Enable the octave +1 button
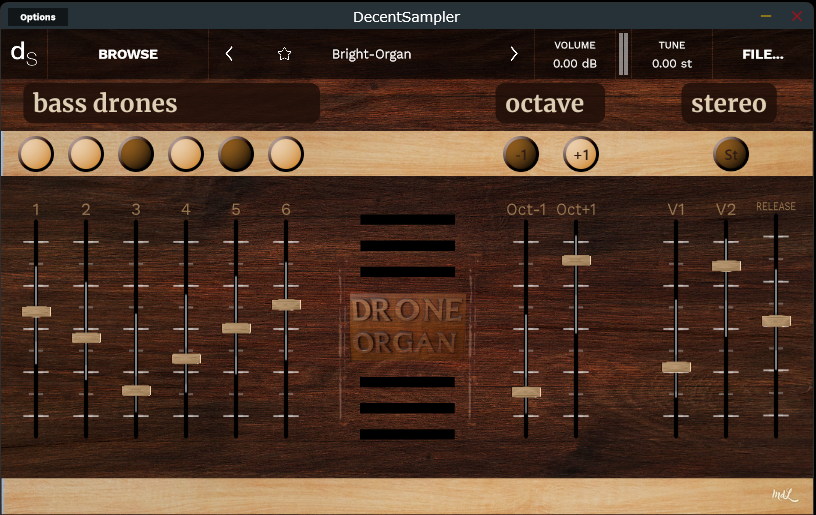Screen dimensions: 816x515 point(581,154)
